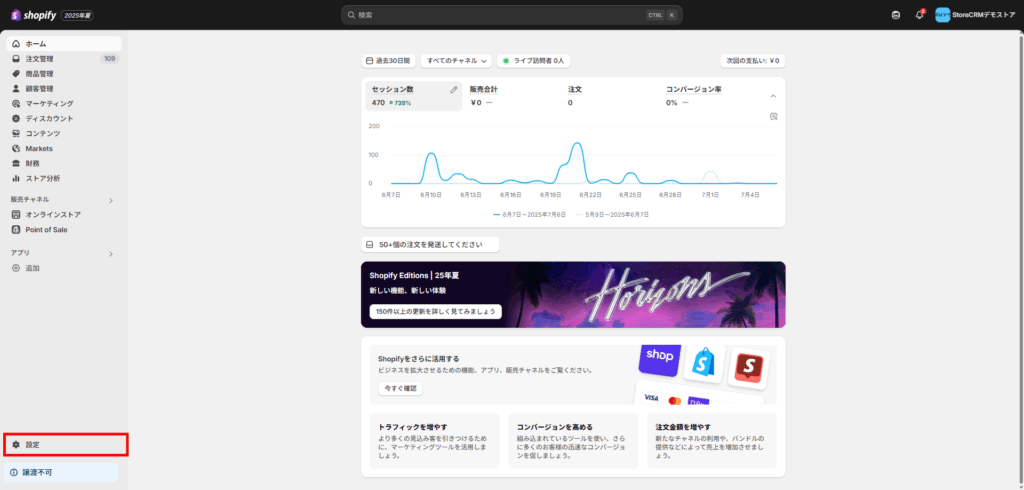Collapse the chart with the up chevron
This screenshot has height=490, width=1024.
[x=773, y=96]
